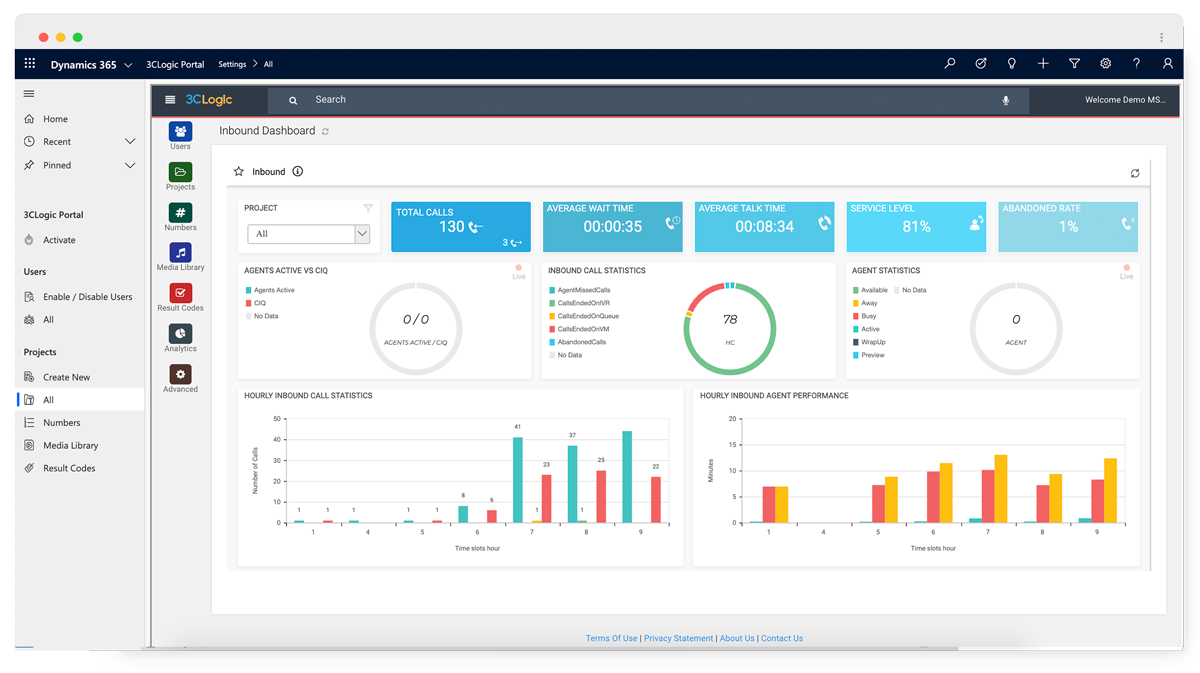Image resolution: width=1200 pixels, height=673 pixels.
Task: Expand the Dynamics 365 app switcher chevron
Action: [x=128, y=65]
